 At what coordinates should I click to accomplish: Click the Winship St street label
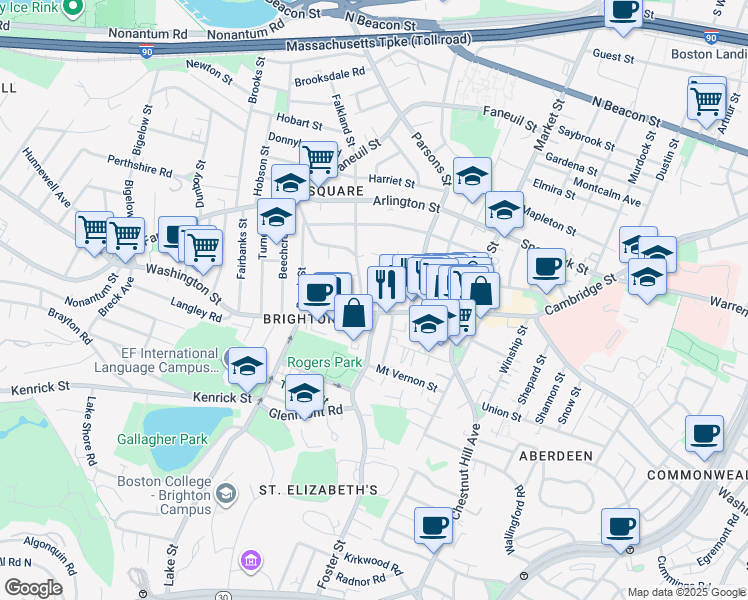514,349
